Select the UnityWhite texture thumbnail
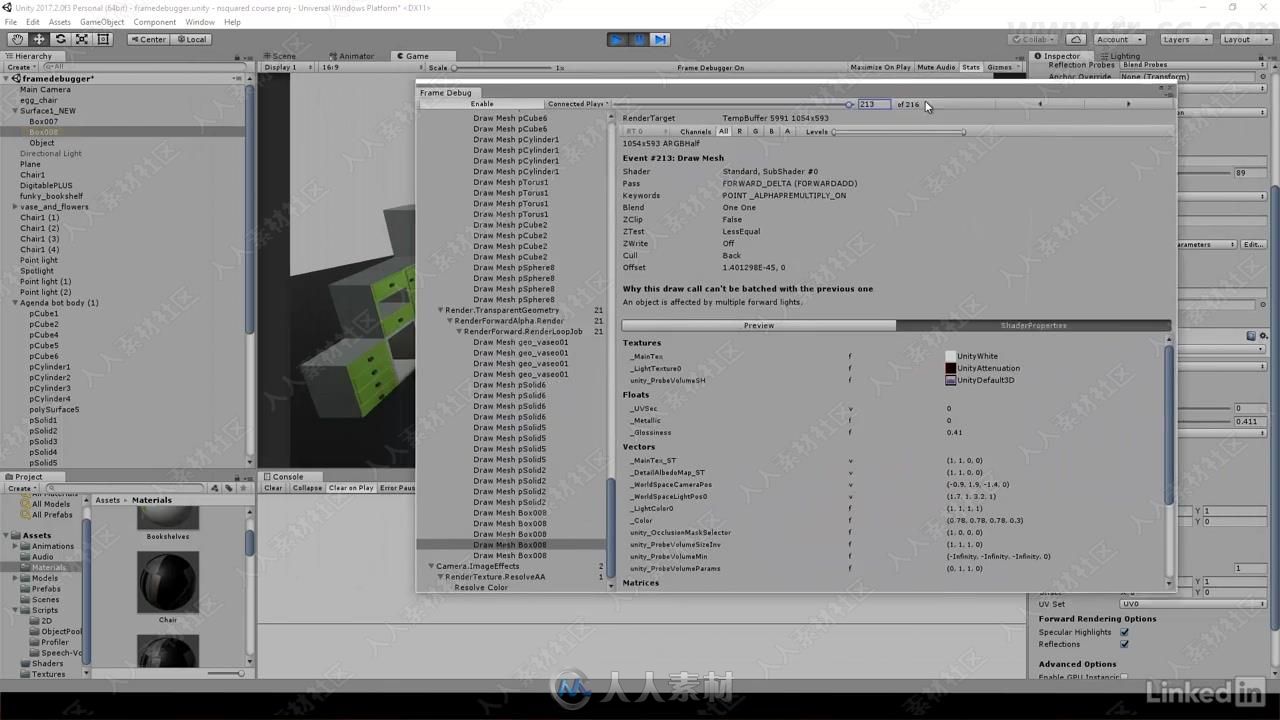This screenshot has height=720, width=1280. (x=950, y=356)
